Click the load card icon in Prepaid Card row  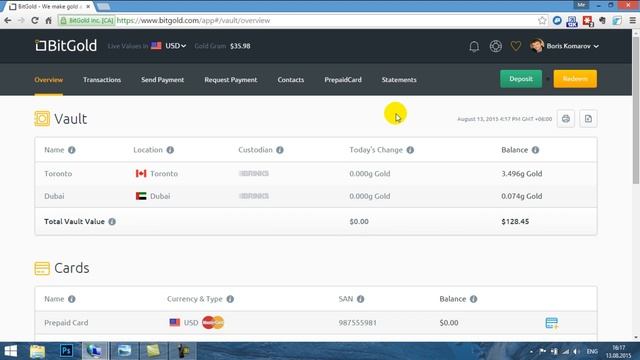[551, 323]
